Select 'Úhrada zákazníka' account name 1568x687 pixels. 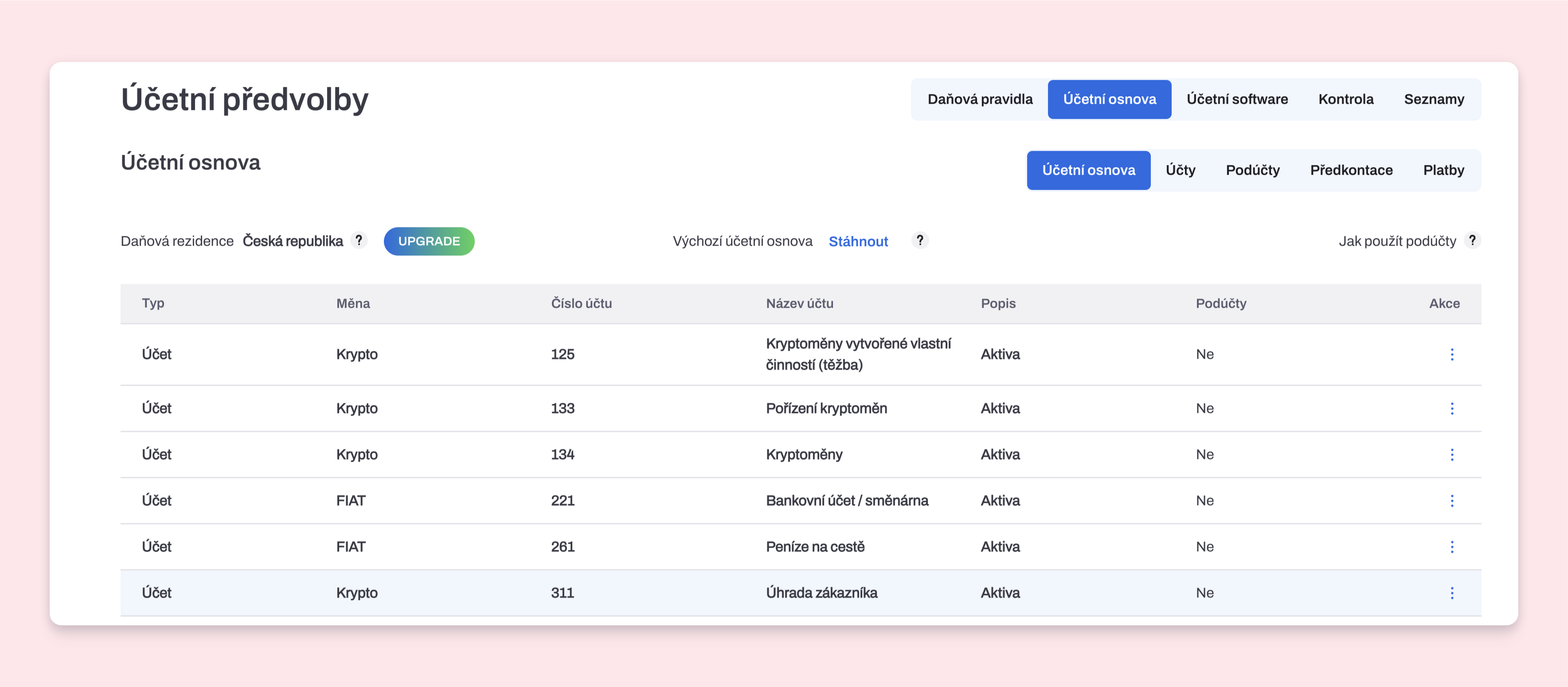pyautogui.click(x=822, y=593)
